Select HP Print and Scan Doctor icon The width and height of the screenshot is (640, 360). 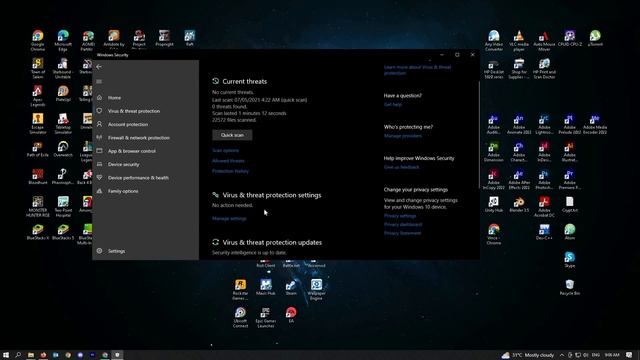coord(544,68)
